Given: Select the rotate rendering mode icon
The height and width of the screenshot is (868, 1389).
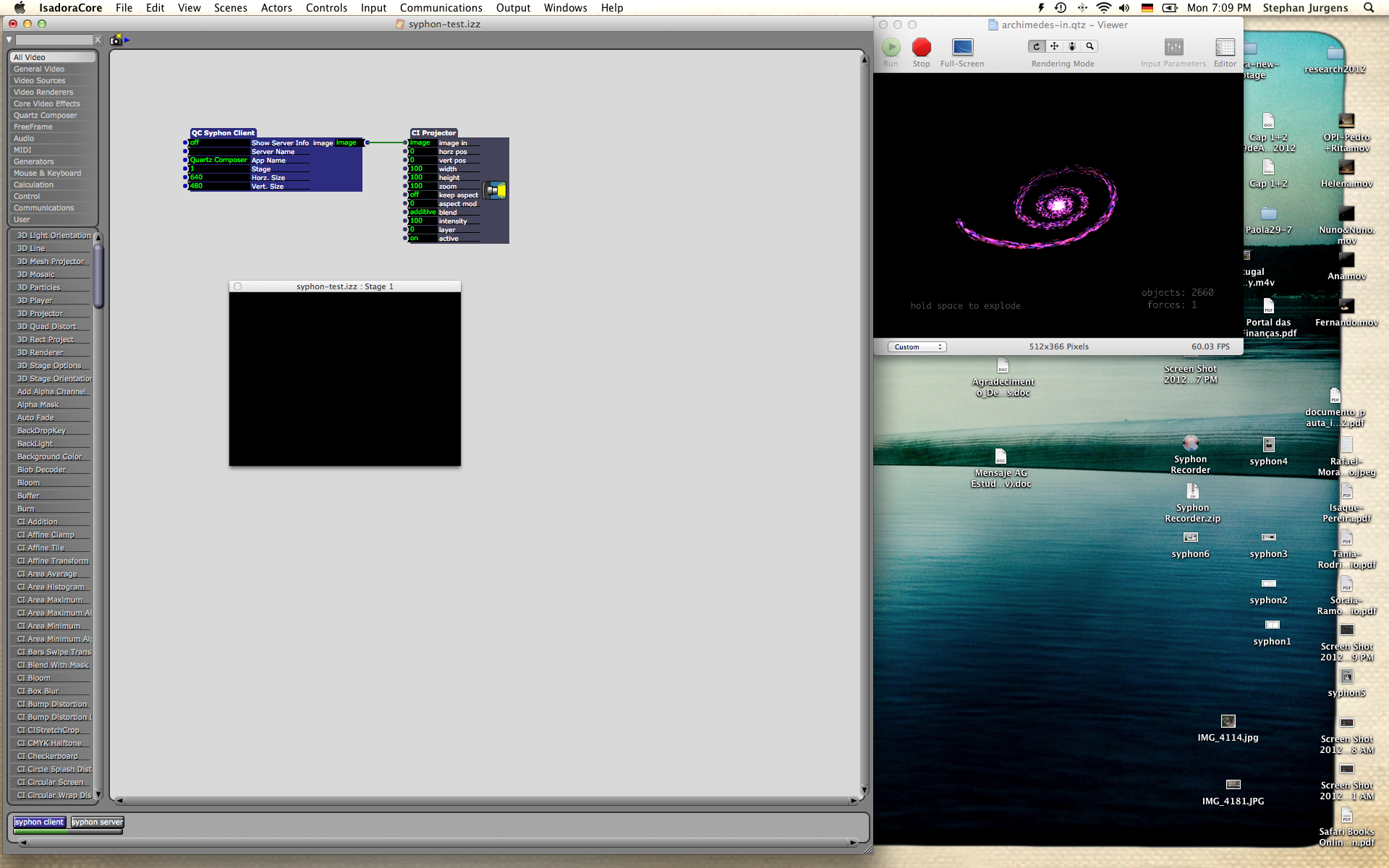Looking at the screenshot, I should [1036, 46].
